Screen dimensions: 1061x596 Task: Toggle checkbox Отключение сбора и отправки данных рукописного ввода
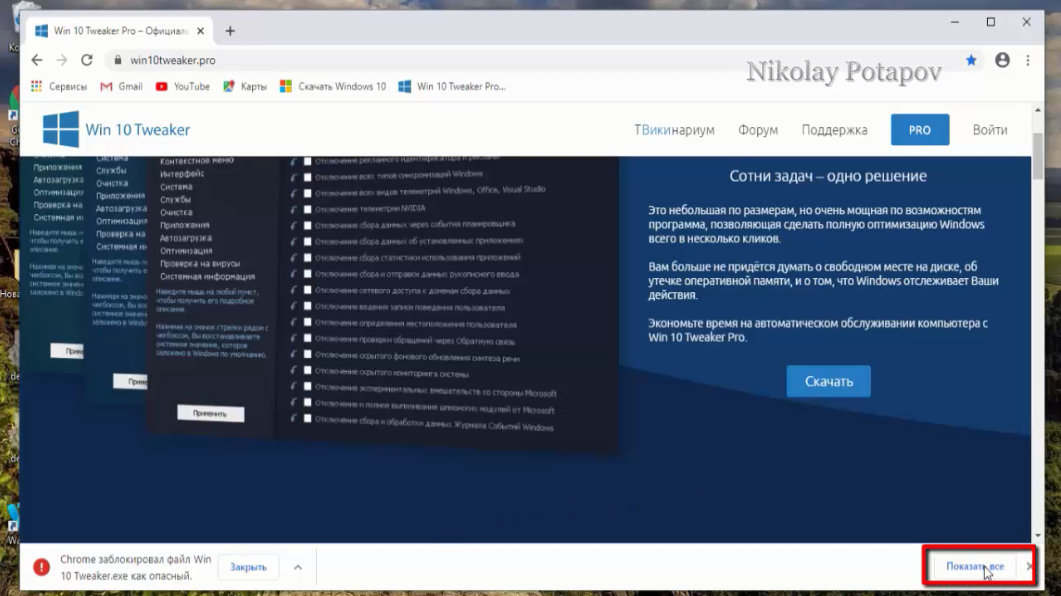[307, 274]
